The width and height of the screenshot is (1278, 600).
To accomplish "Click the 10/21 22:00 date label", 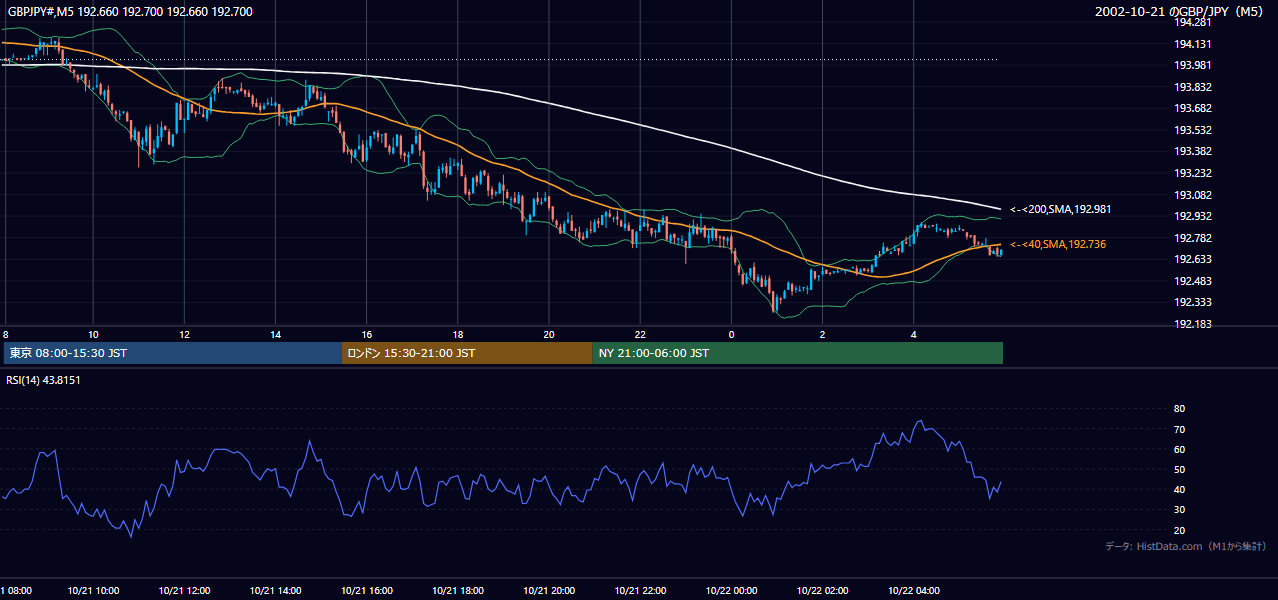I will click(640, 591).
